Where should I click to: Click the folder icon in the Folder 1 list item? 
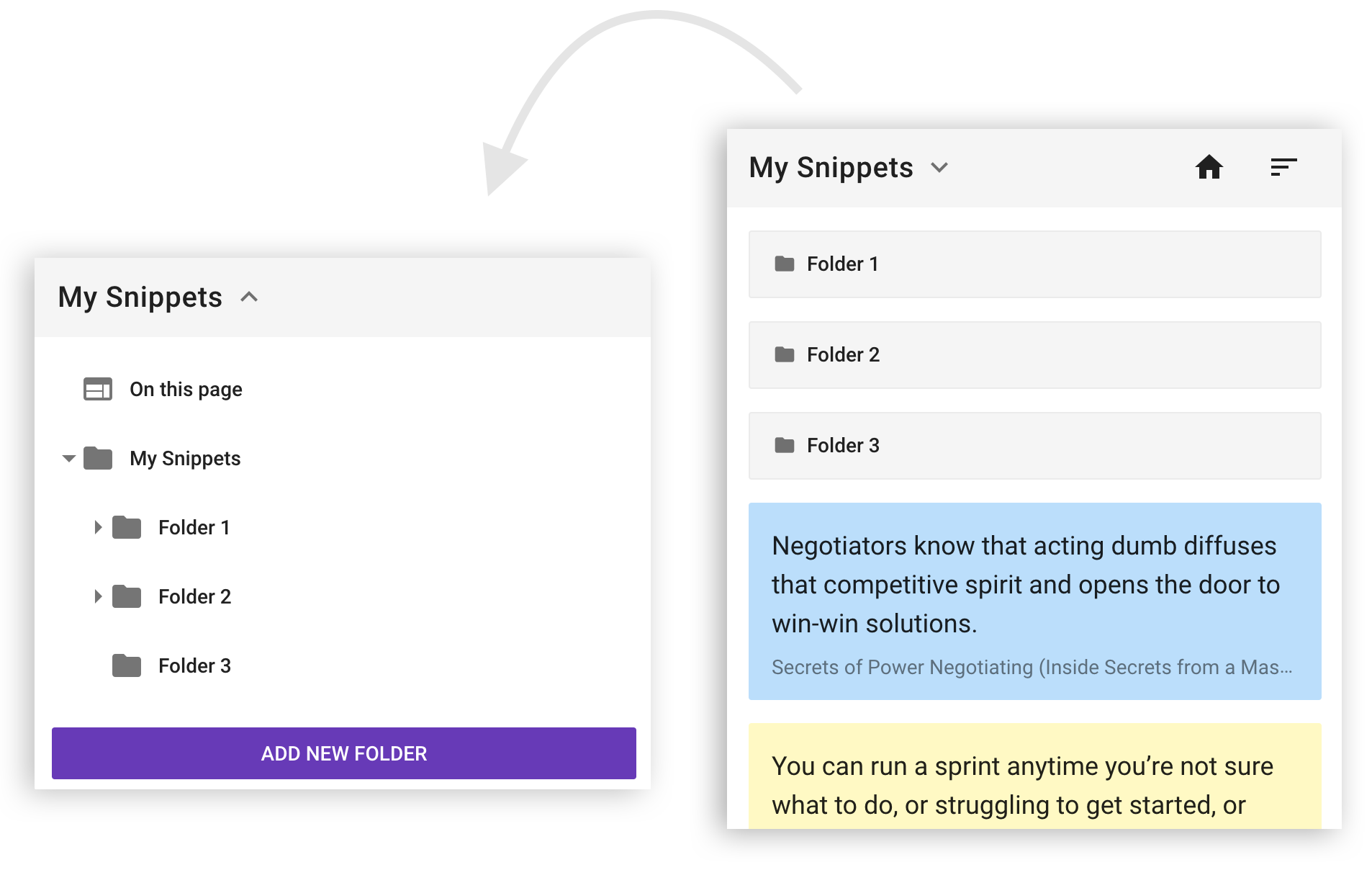point(784,264)
